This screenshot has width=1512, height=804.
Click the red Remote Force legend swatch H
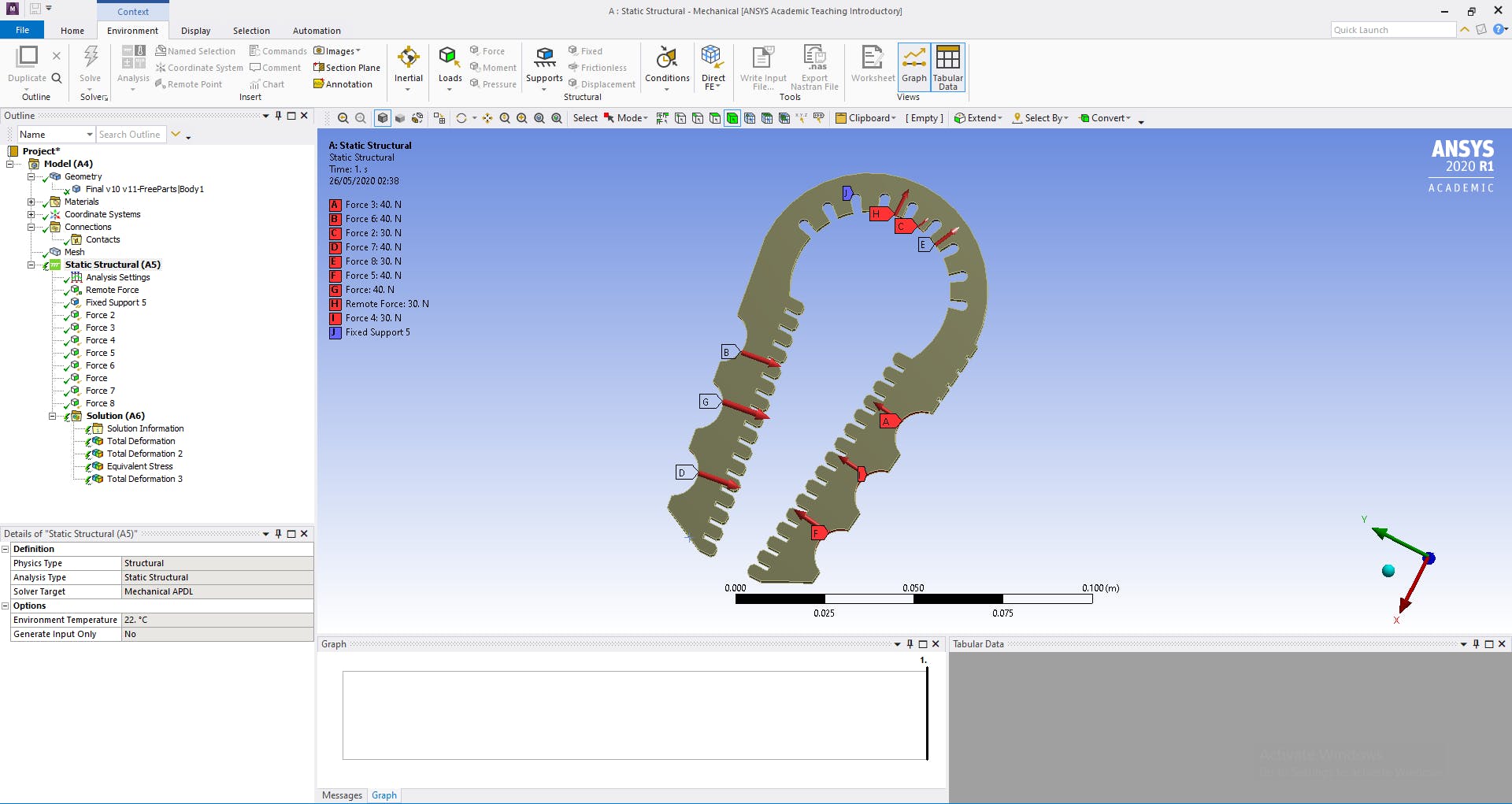[335, 304]
